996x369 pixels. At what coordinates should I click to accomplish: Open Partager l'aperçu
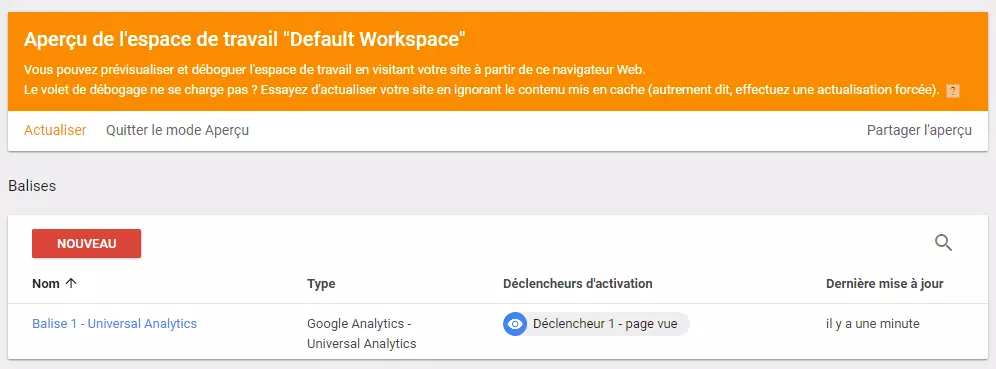coord(919,130)
